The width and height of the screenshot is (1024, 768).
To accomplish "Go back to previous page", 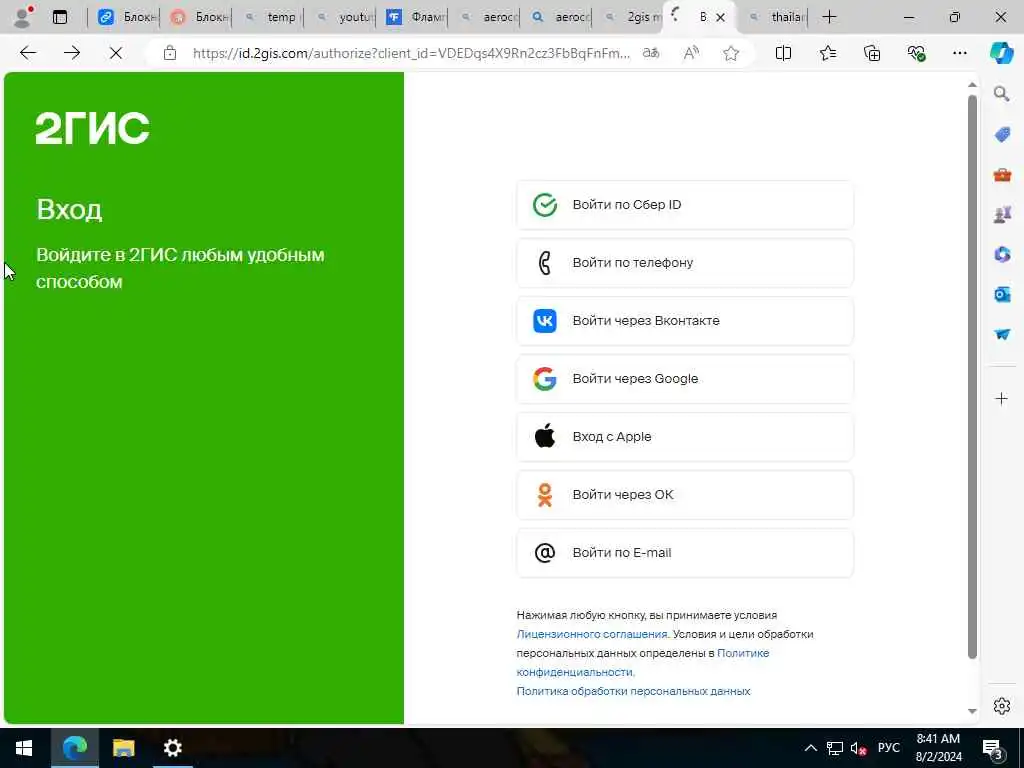I will tap(27, 53).
